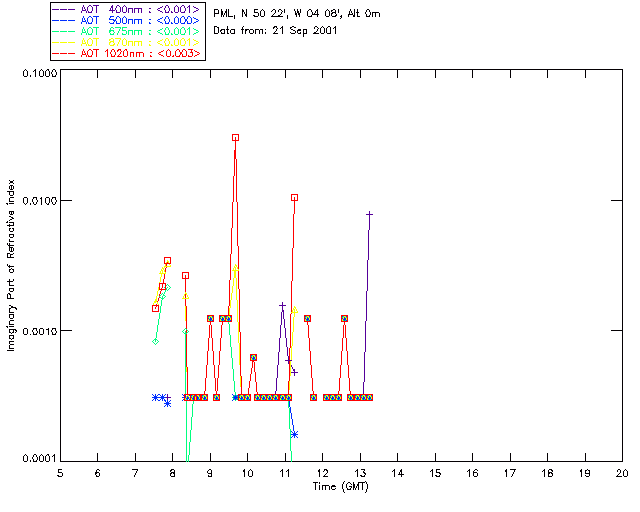The width and height of the screenshot is (640, 512).
Task: Click the 'Data from: 21 Sep 2001' text
Action: point(275,31)
